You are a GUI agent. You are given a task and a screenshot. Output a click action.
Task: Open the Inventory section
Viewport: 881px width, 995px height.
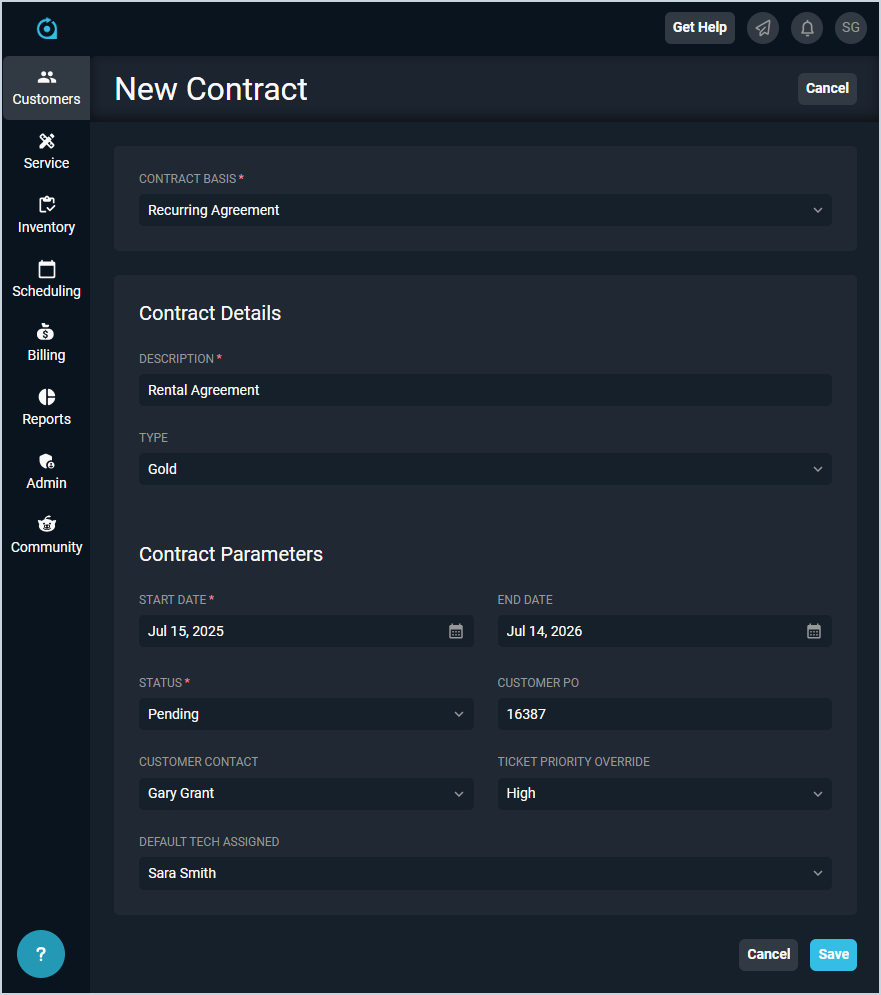point(47,216)
